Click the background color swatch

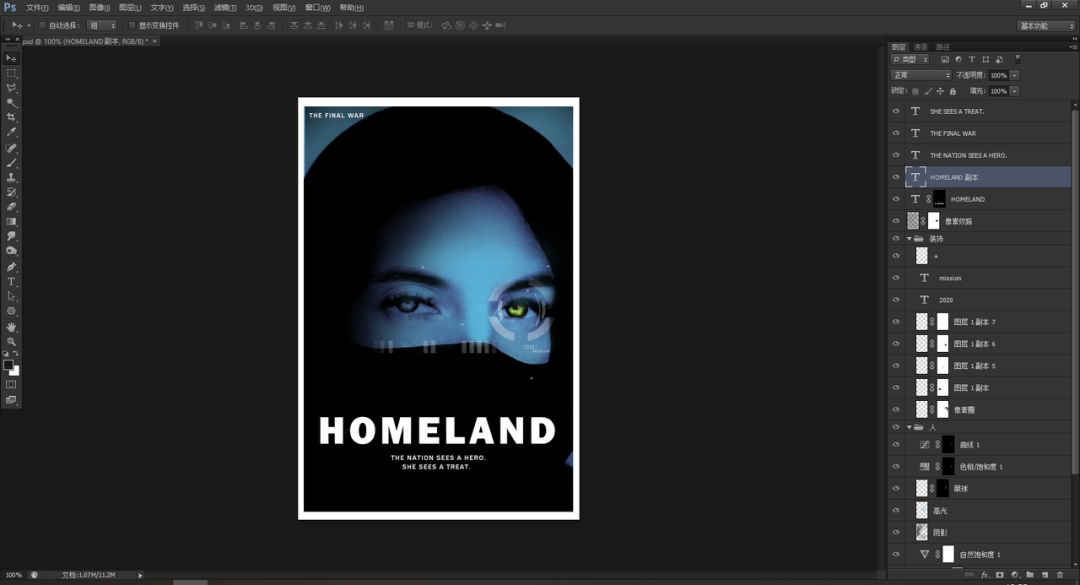[x=16, y=372]
